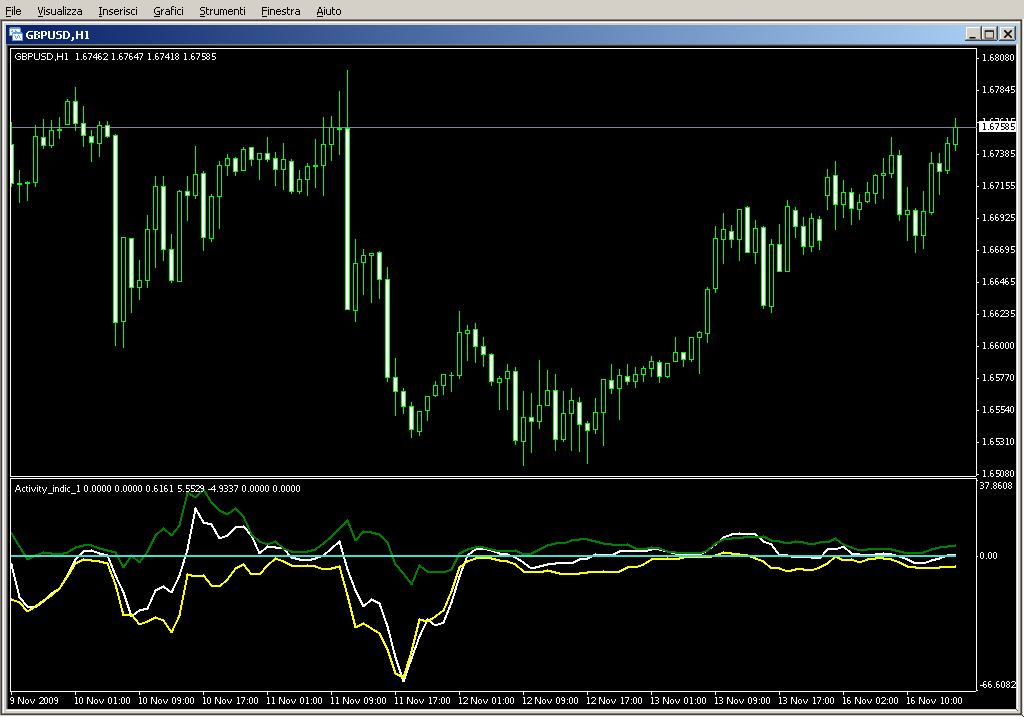Click the 16 Nov 10:00 time label
Screen dimensions: 1024x717
[x=934, y=701]
